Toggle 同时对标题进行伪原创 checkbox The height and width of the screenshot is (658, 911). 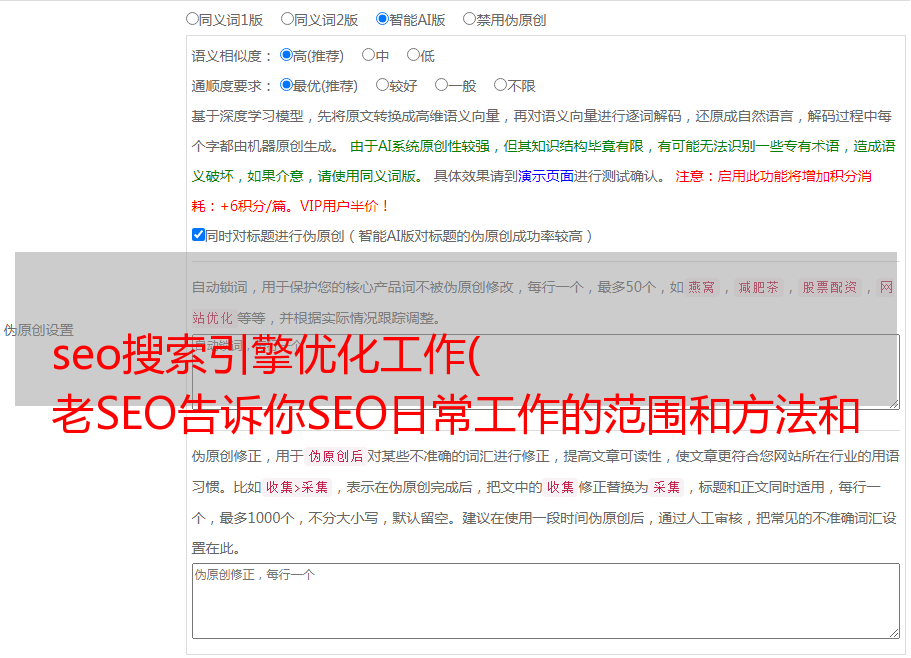click(x=198, y=235)
